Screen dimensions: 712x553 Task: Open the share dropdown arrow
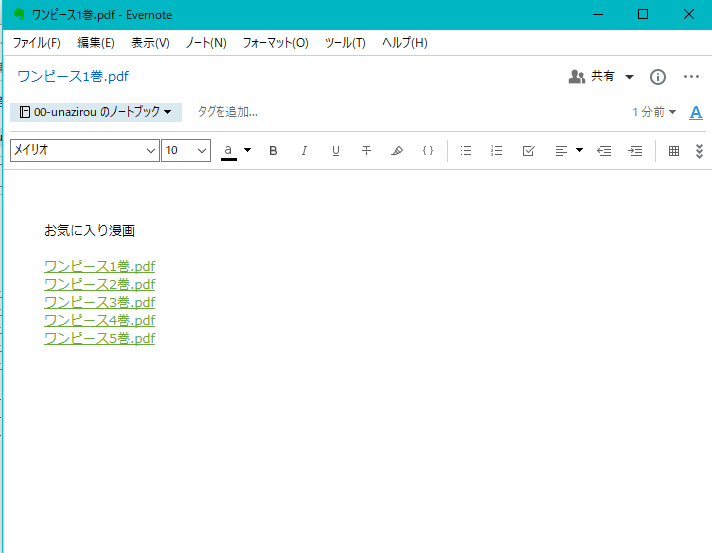(629, 77)
